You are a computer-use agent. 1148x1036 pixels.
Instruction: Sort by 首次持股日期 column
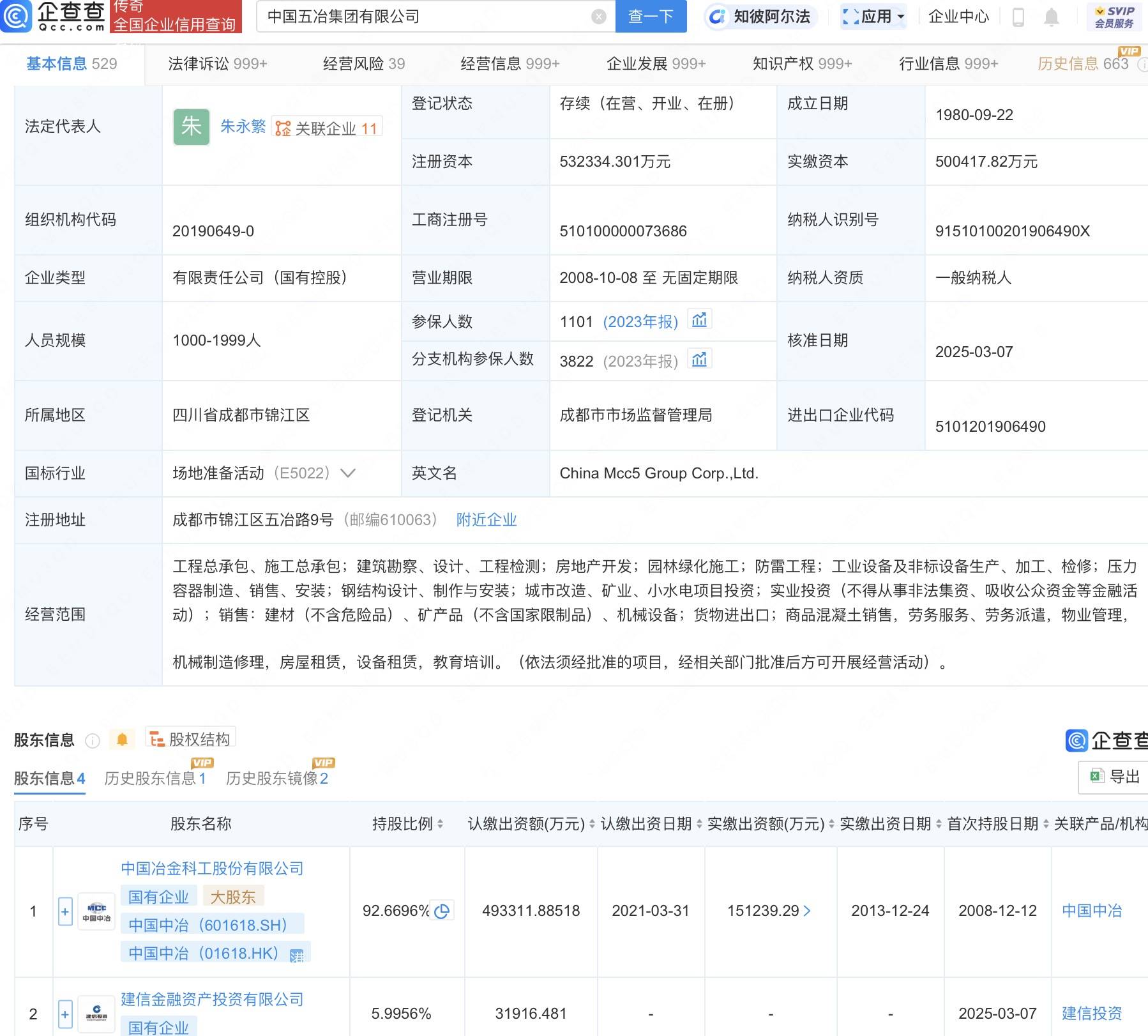(1046, 824)
